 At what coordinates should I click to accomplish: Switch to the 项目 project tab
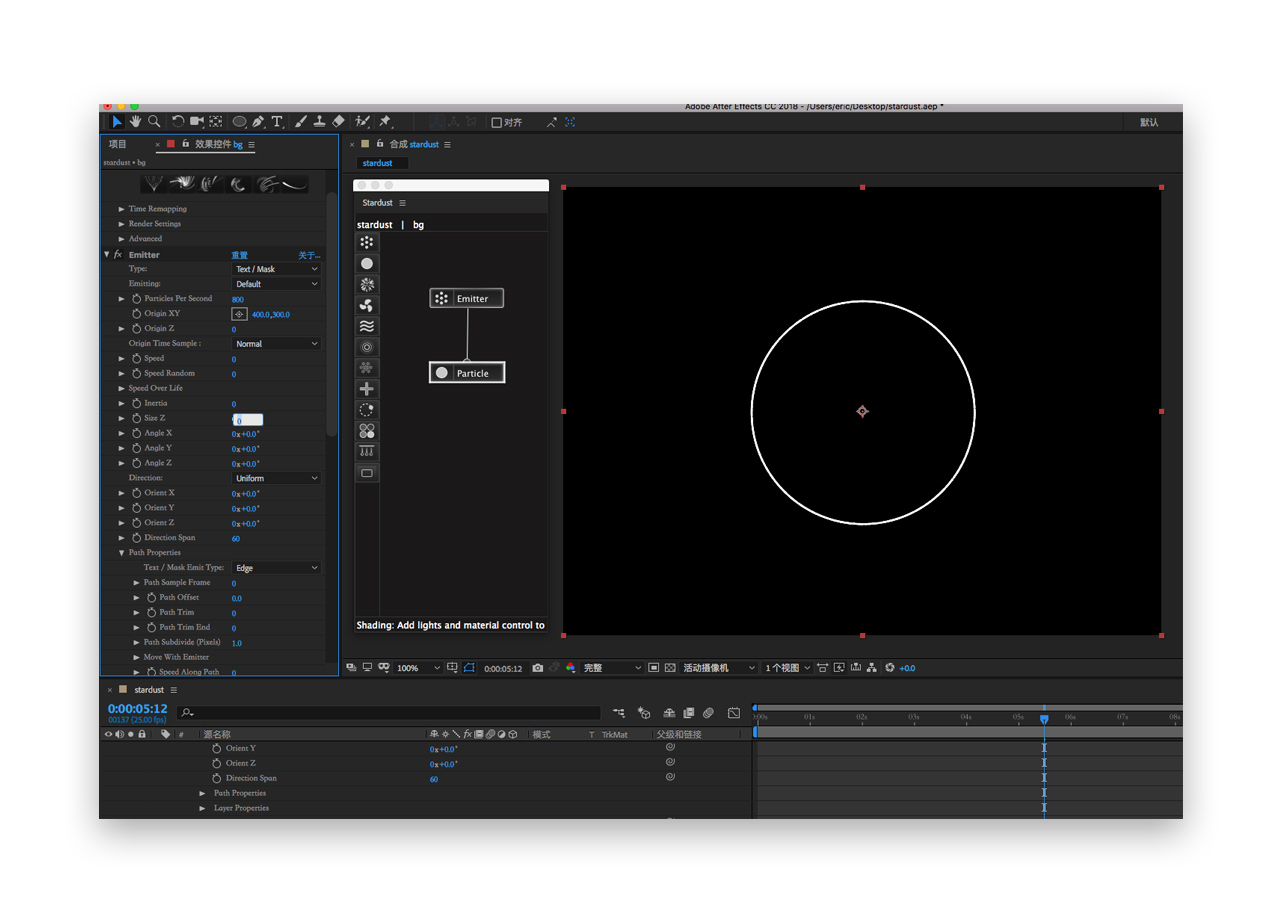pyautogui.click(x=118, y=144)
